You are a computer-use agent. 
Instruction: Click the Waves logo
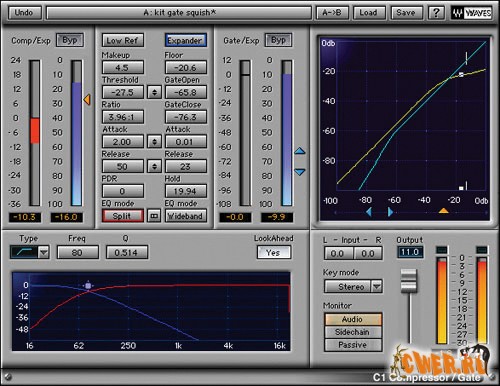(472, 13)
